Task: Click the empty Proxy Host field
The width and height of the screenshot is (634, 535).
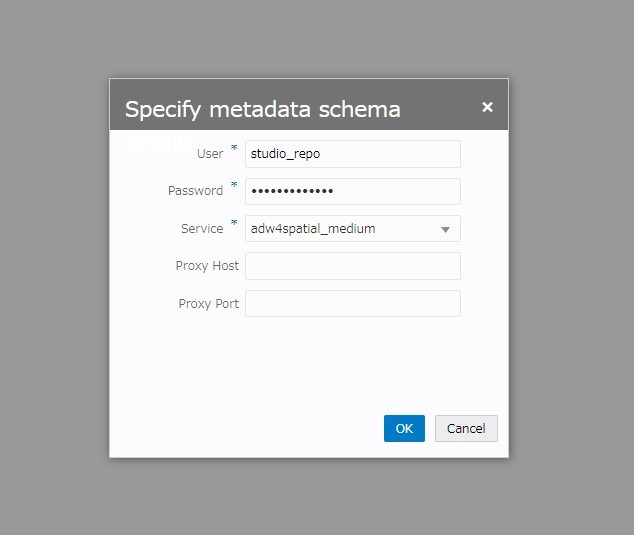Action: click(352, 266)
